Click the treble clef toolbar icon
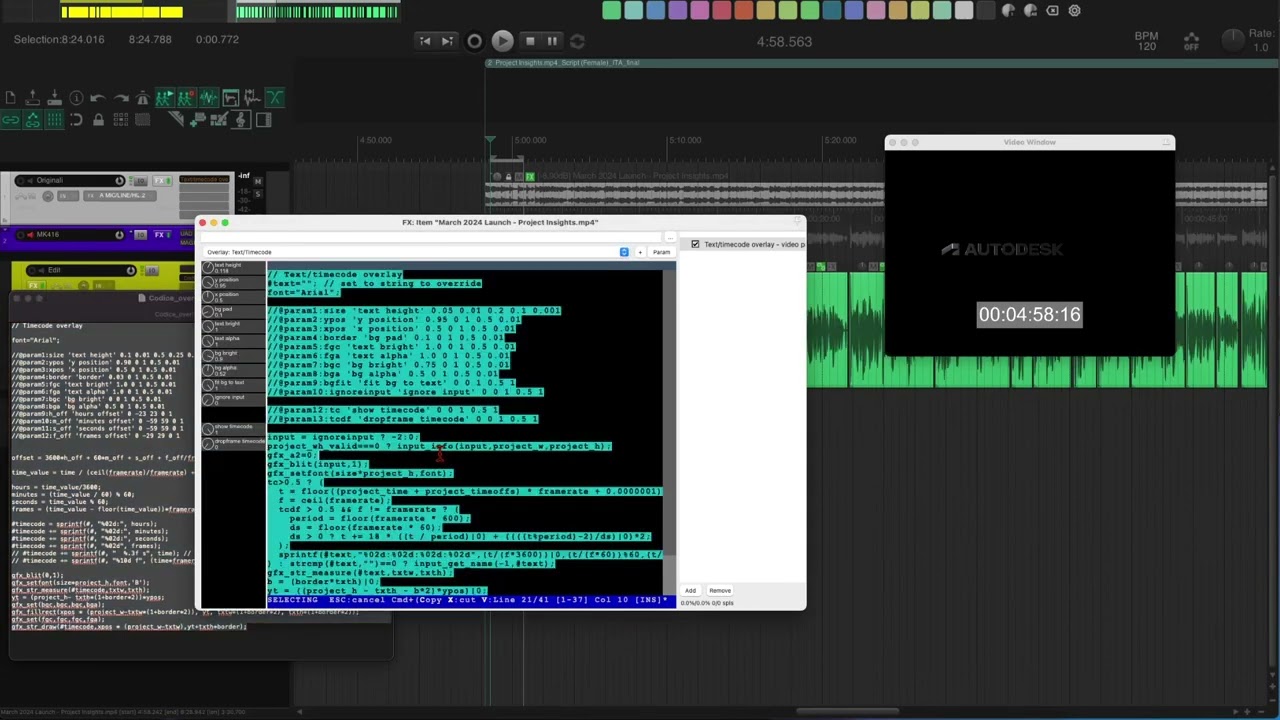 tap(240, 119)
